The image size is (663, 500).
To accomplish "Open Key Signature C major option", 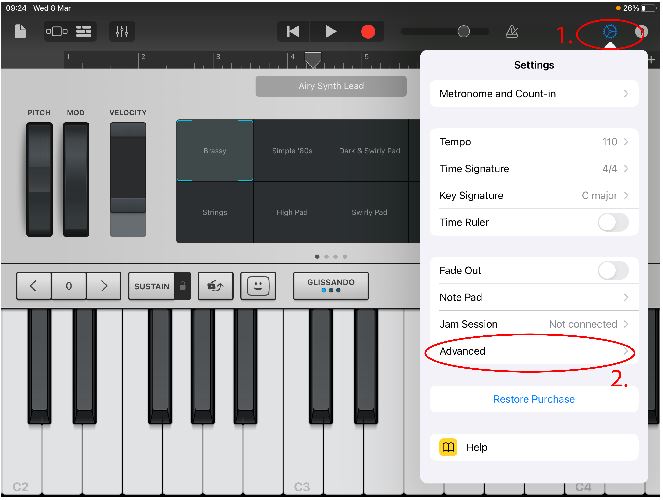I will coord(533,196).
